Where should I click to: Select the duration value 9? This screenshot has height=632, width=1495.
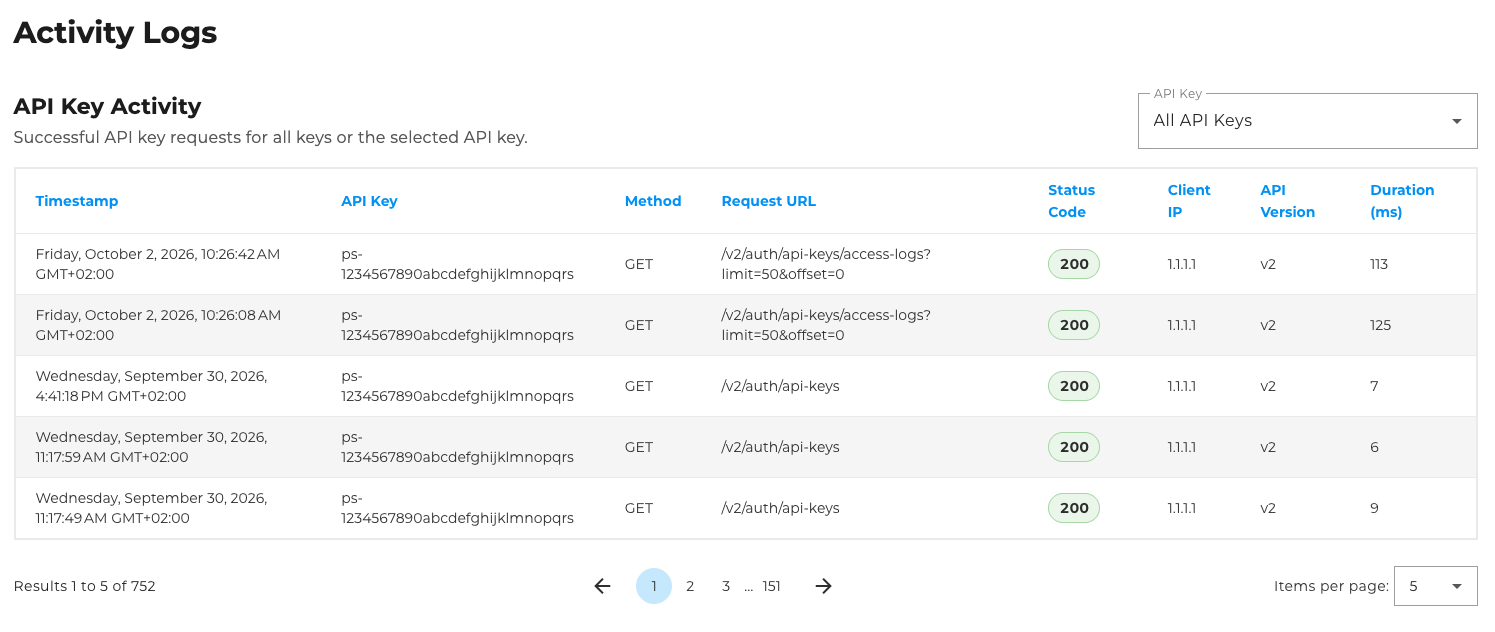click(1375, 508)
